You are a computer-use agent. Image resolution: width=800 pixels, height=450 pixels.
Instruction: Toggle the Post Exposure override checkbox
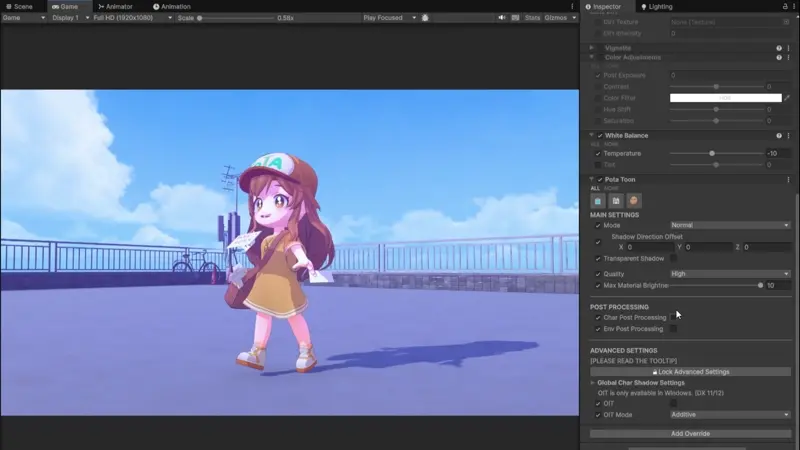coord(598,76)
